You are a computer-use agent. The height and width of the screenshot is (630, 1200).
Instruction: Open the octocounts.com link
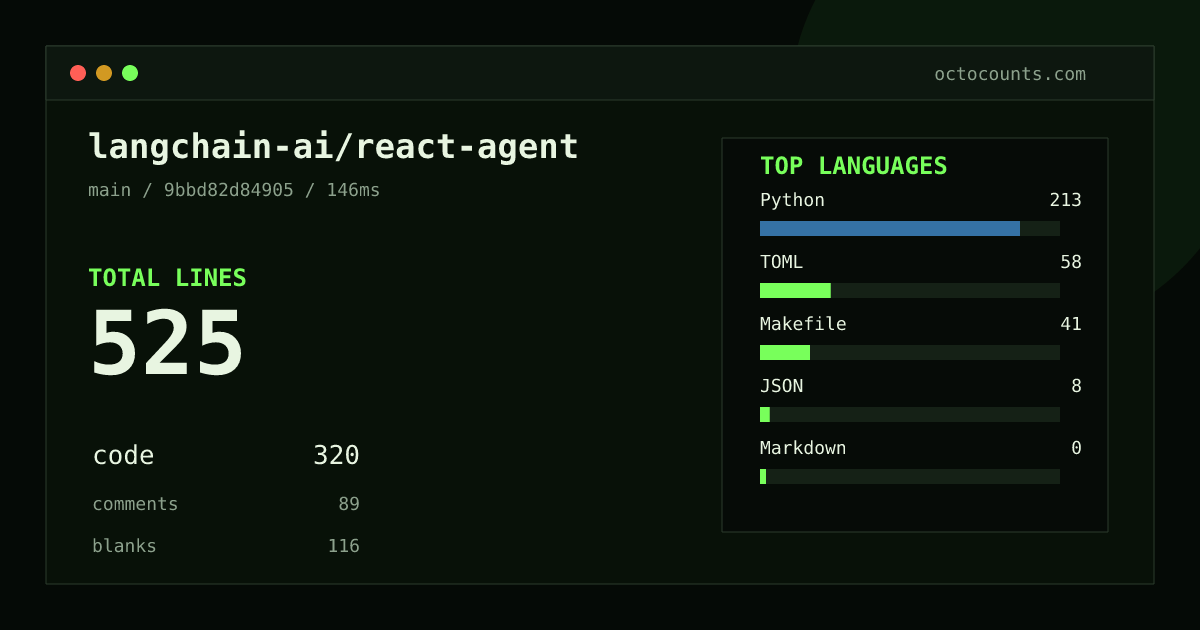(1010, 74)
